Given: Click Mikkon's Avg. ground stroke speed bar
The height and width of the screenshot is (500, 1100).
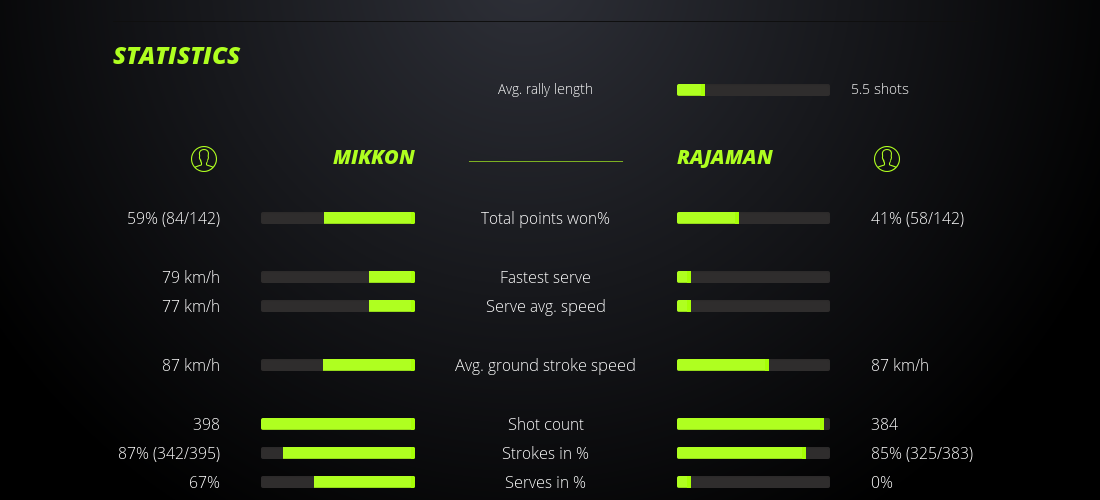Looking at the screenshot, I should pos(338,365).
